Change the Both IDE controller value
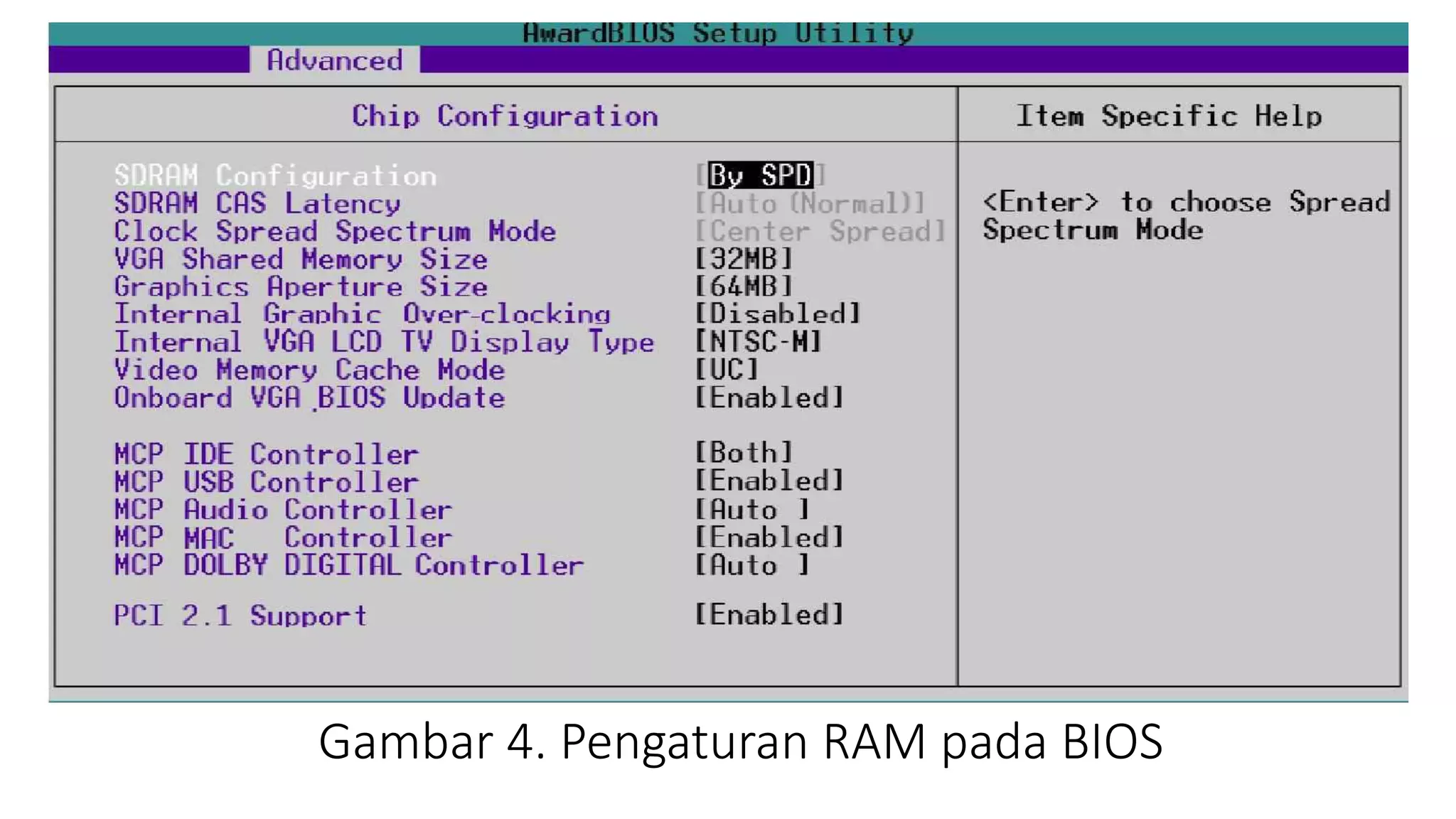Screen dimensions: 1456x819 pyautogui.click(x=743, y=453)
